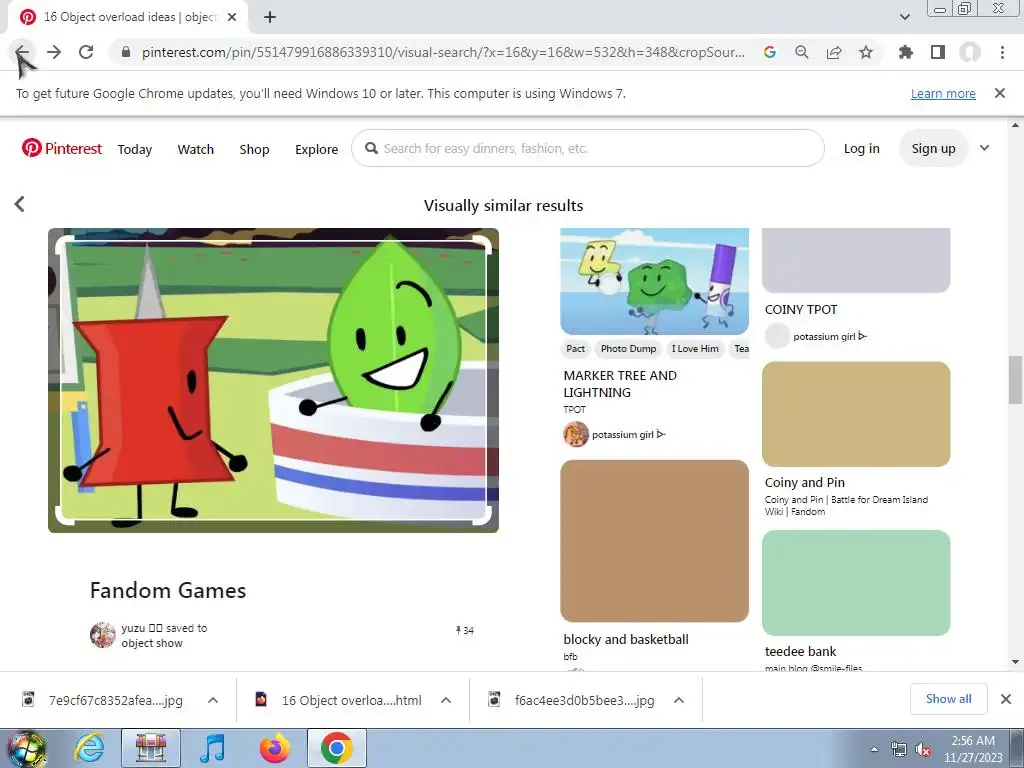Open the Shop menu item
The image size is (1024, 768).
(254, 150)
